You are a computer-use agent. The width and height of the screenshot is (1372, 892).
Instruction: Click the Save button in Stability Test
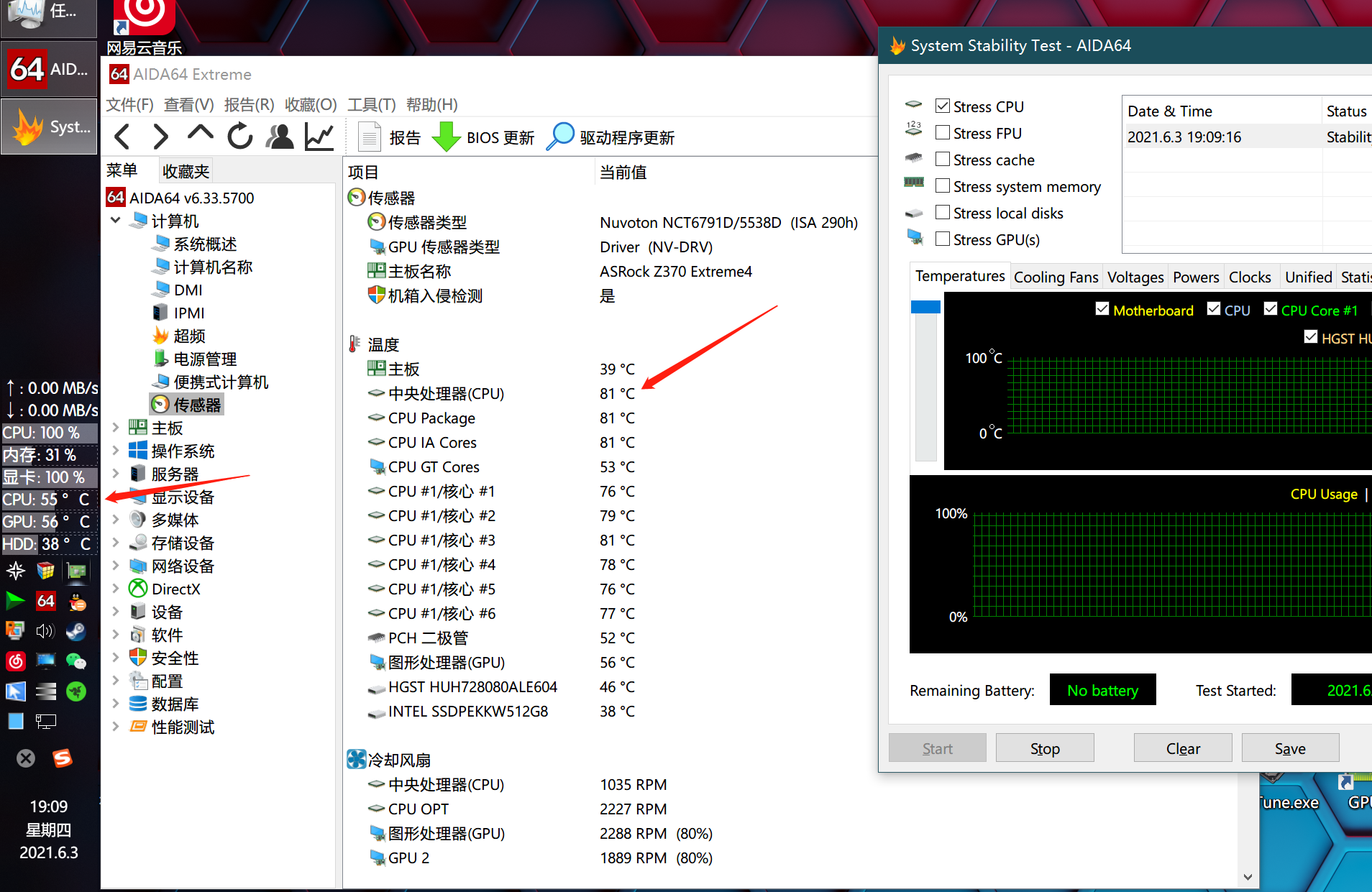click(1290, 748)
